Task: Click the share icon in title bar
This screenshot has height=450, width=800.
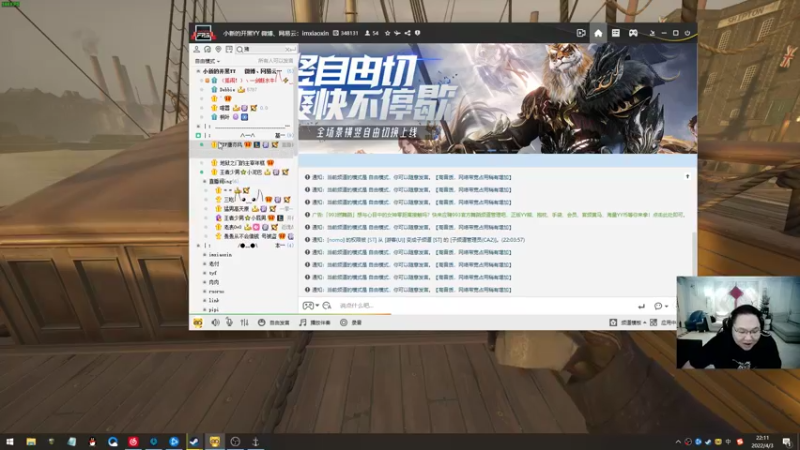Action: click(x=407, y=33)
